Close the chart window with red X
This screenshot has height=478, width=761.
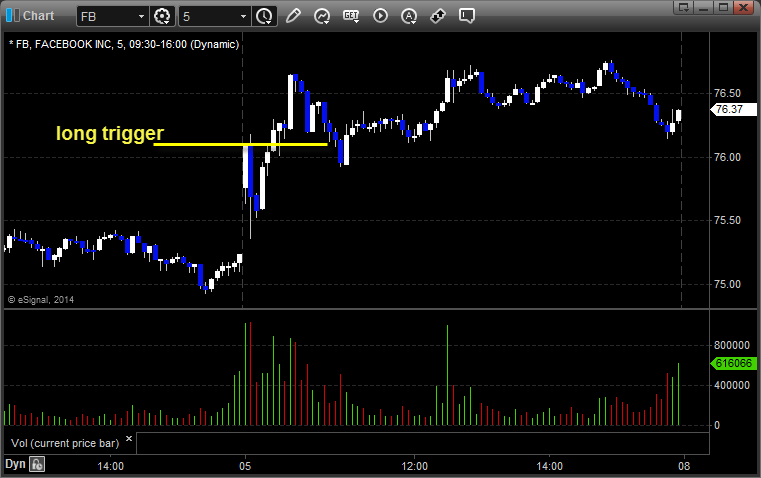(744, 7)
